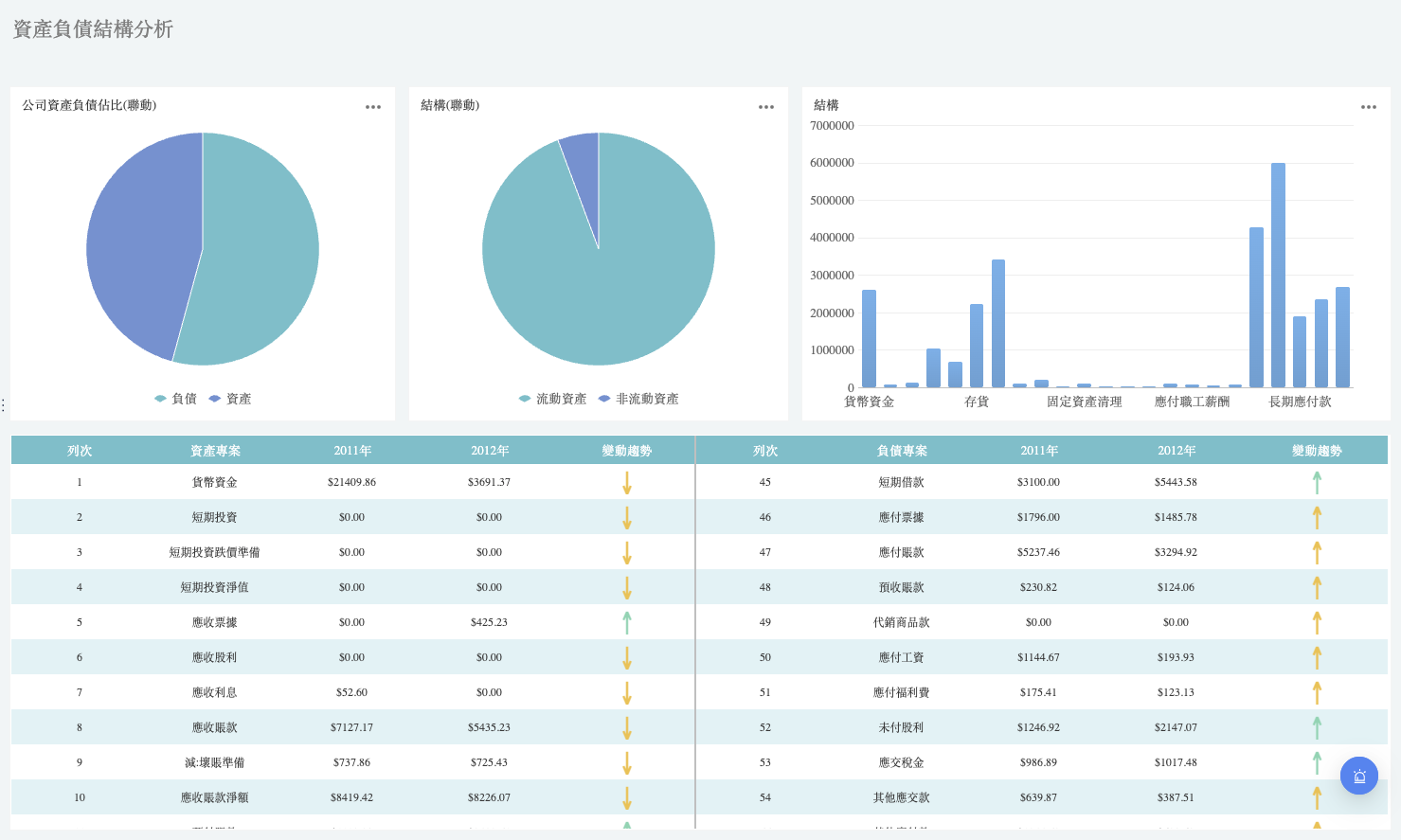The width and height of the screenshot is (1401, 840).
Task: Click the up arrow trend icon for 短期借款
Action: 1317,483
